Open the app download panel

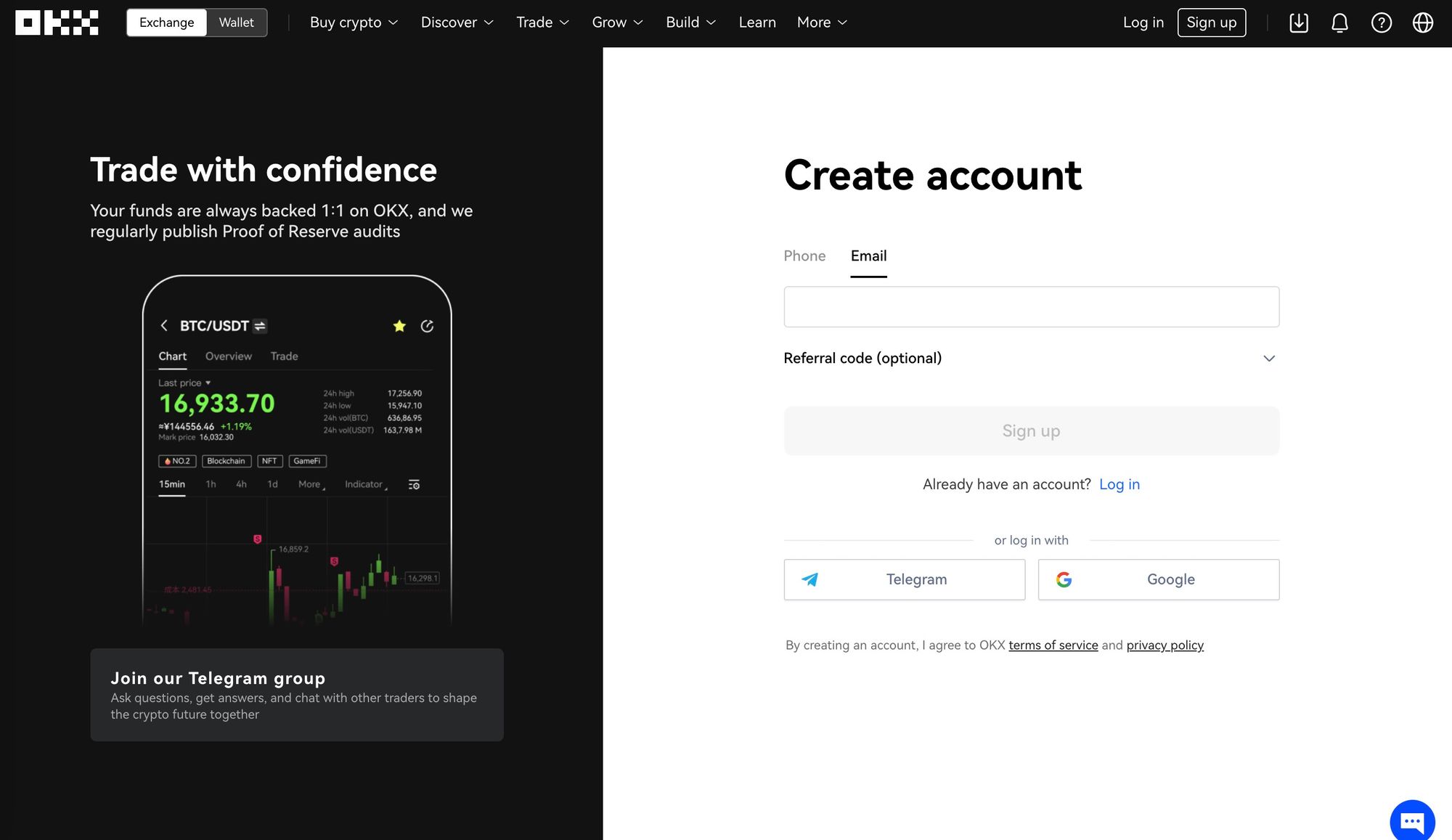[1299, 23]
